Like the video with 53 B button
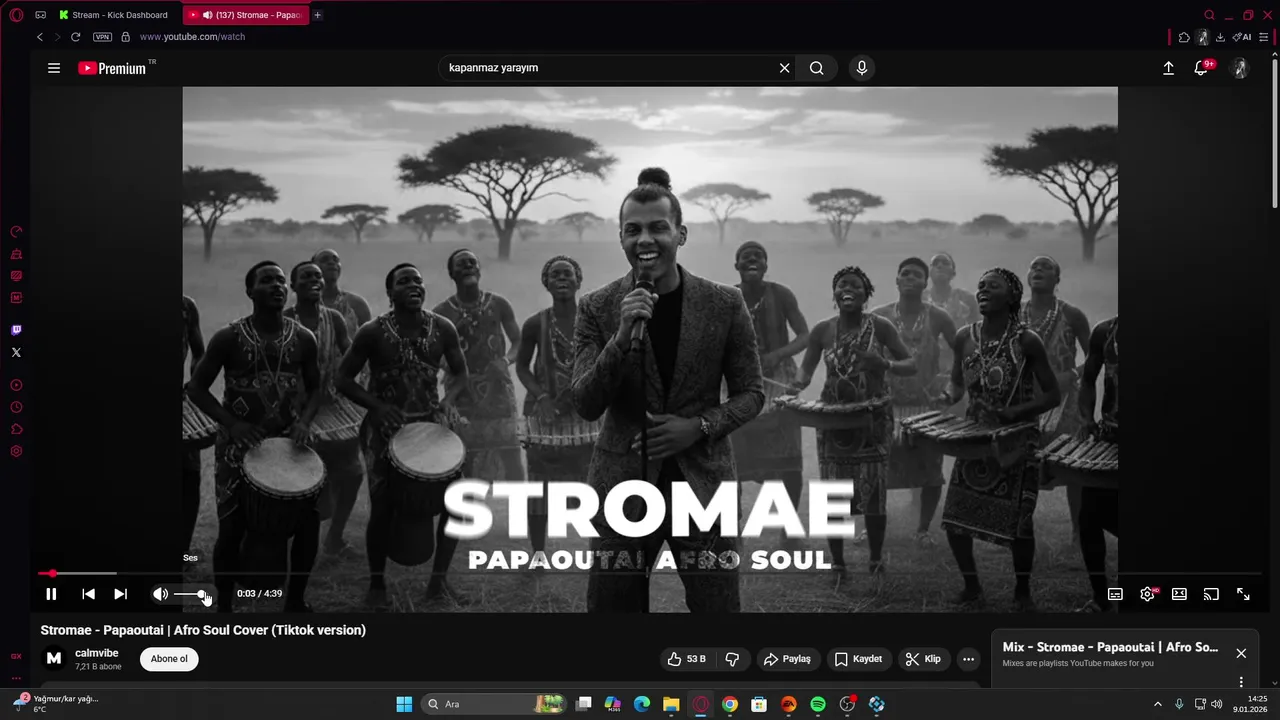Image resolution: width=1280 pixels, height=720 pixels. point(687,659)
